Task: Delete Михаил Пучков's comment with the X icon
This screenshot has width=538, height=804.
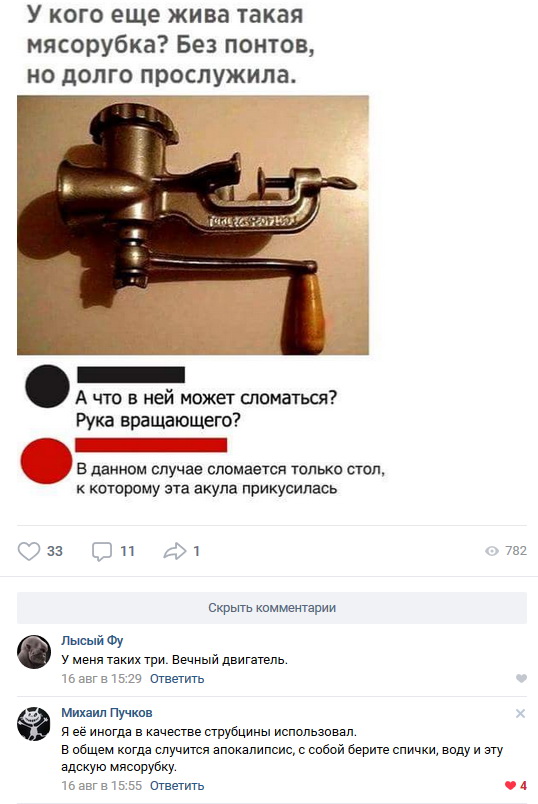Action: 520,713
